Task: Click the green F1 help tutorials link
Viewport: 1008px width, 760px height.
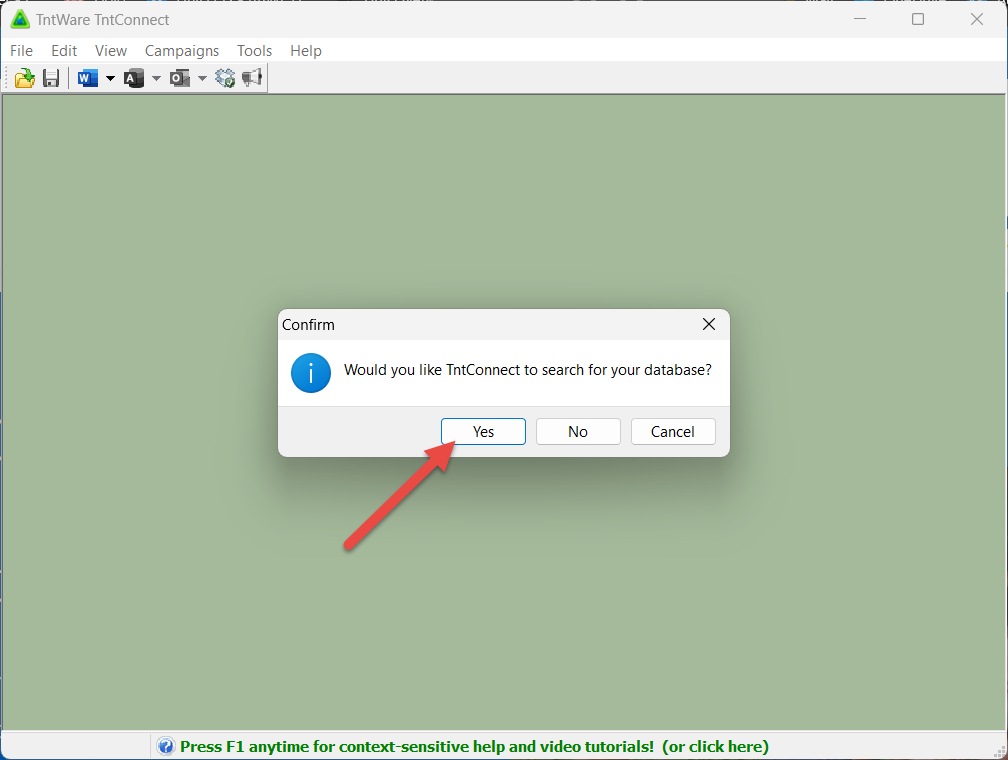Action: [474, 746]
